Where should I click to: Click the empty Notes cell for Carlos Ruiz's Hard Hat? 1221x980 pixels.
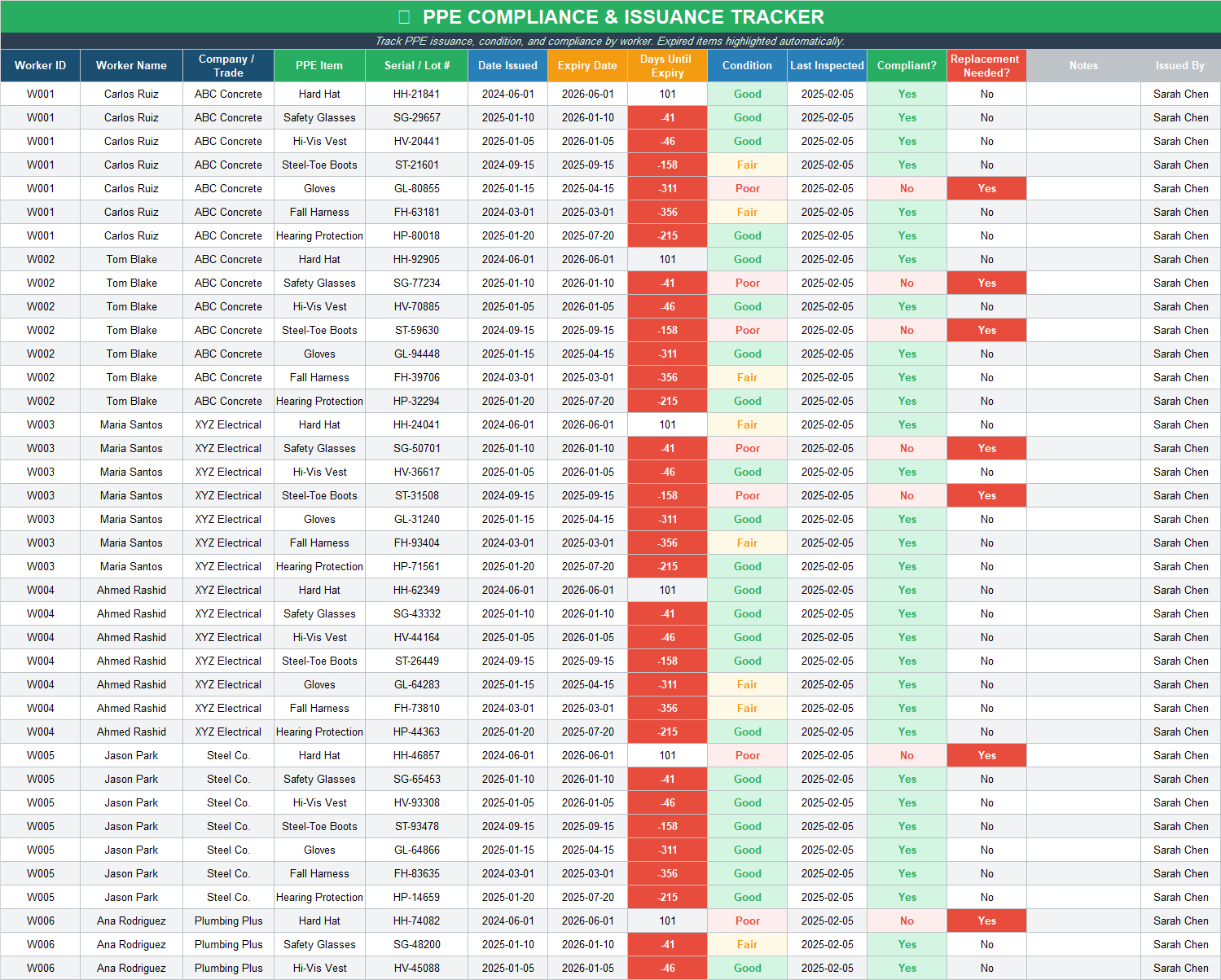pos(1083,94)
